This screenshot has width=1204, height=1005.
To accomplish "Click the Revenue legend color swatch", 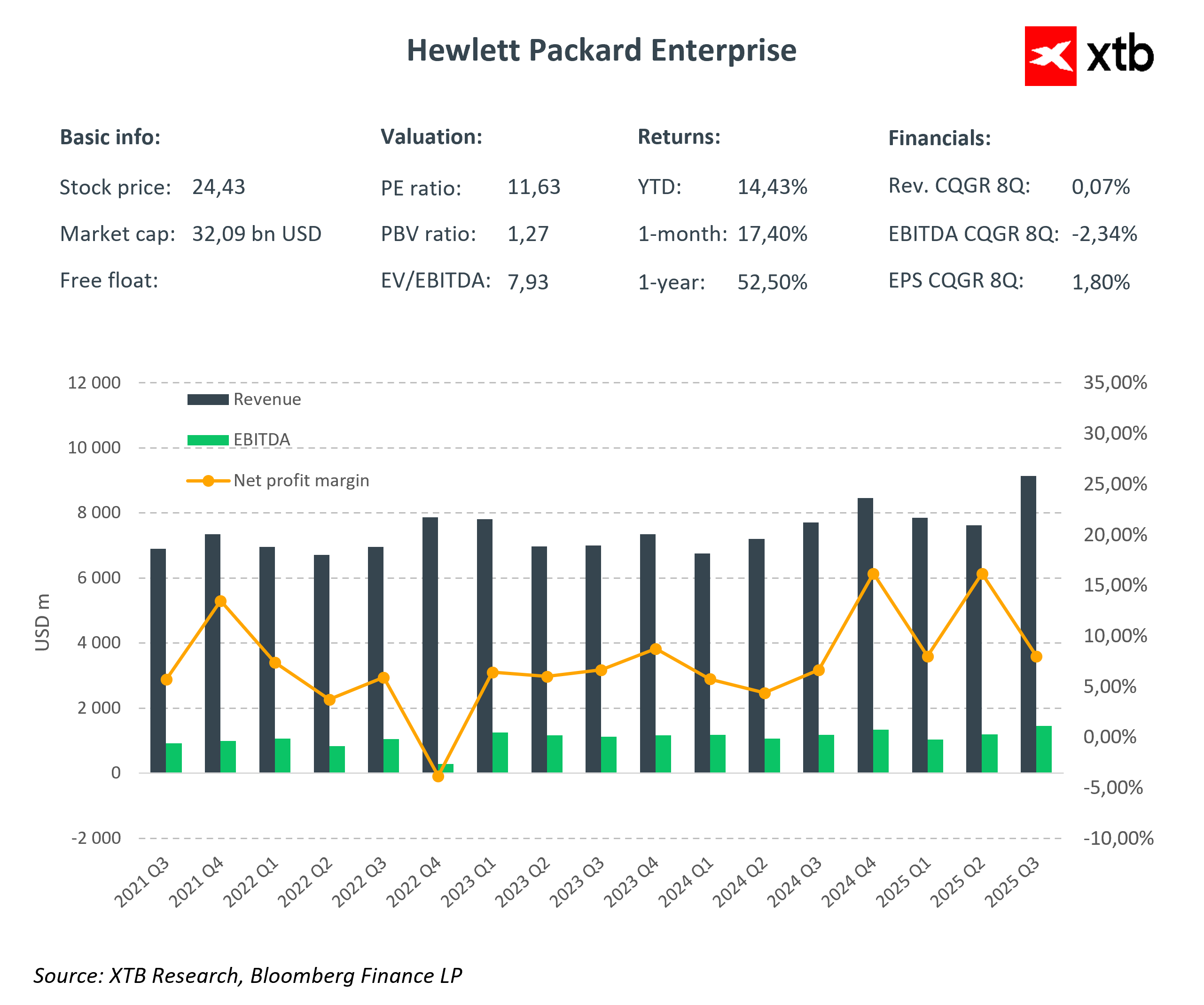I will [208, 399].
